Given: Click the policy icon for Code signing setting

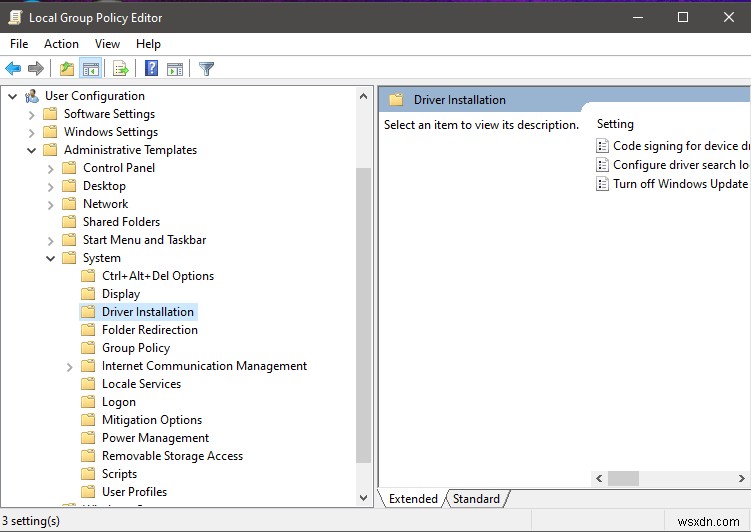Looking at the screenshot, I should point(603,146).
